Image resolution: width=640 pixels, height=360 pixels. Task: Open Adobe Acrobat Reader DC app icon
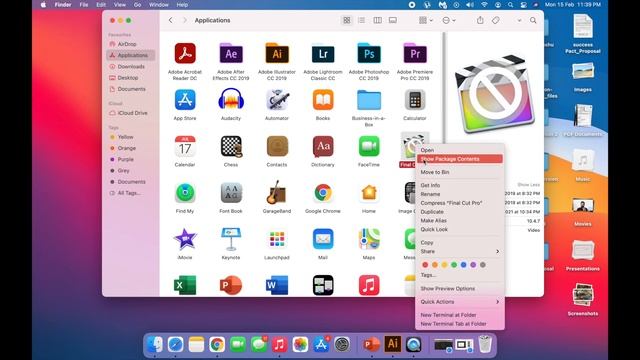185,53
